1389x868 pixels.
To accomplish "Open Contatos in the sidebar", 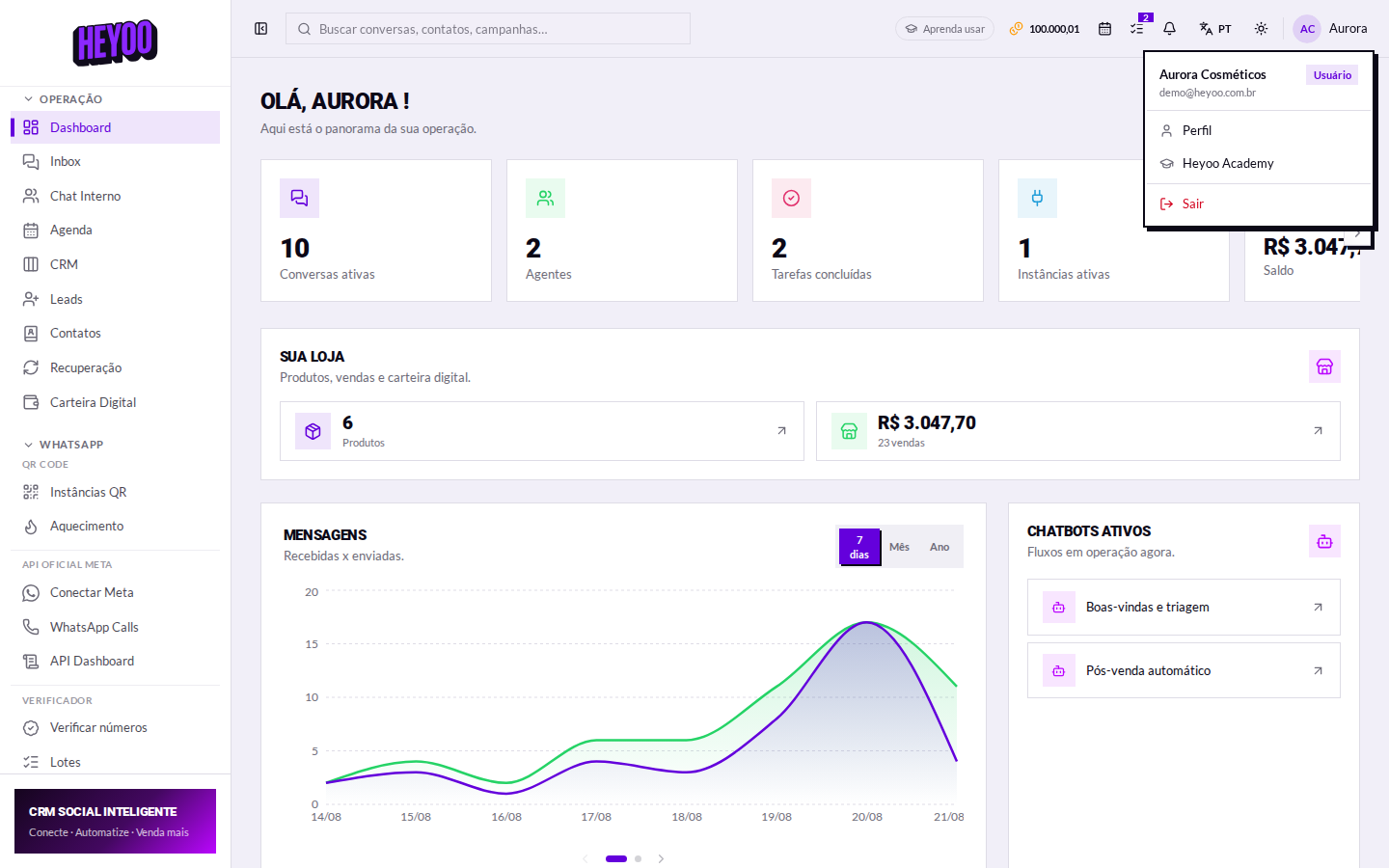I will (115, 334).
